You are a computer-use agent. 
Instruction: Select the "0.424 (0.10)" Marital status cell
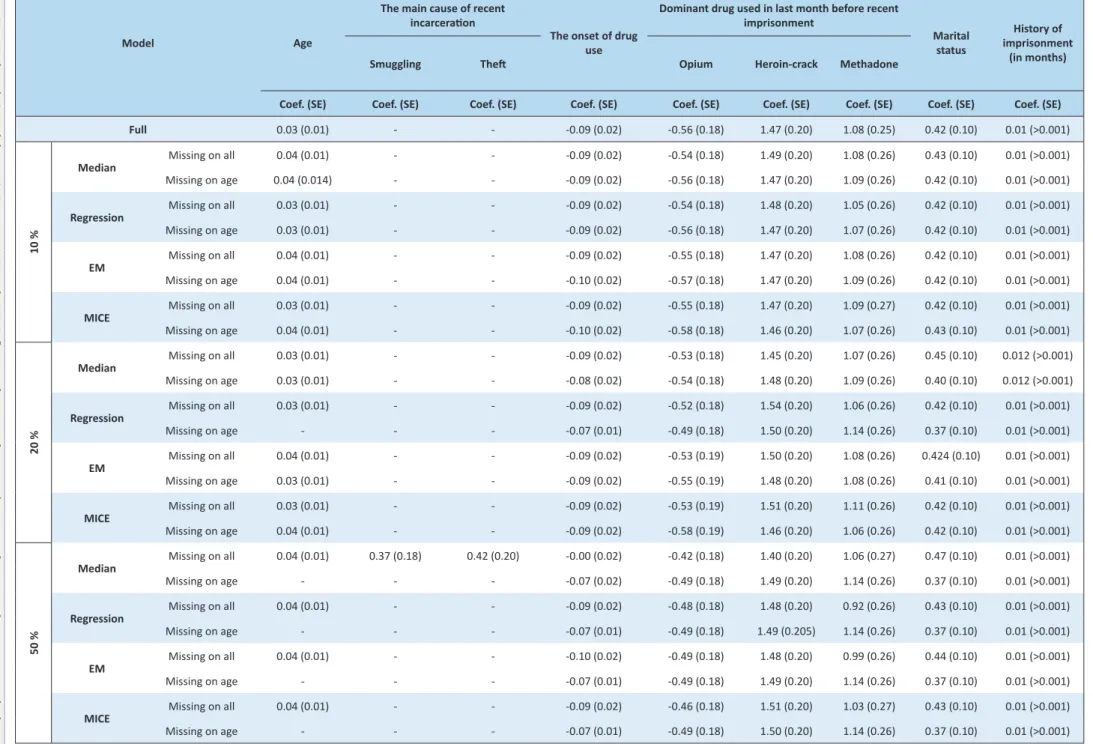pyautogui.click(x=951, y=455)
